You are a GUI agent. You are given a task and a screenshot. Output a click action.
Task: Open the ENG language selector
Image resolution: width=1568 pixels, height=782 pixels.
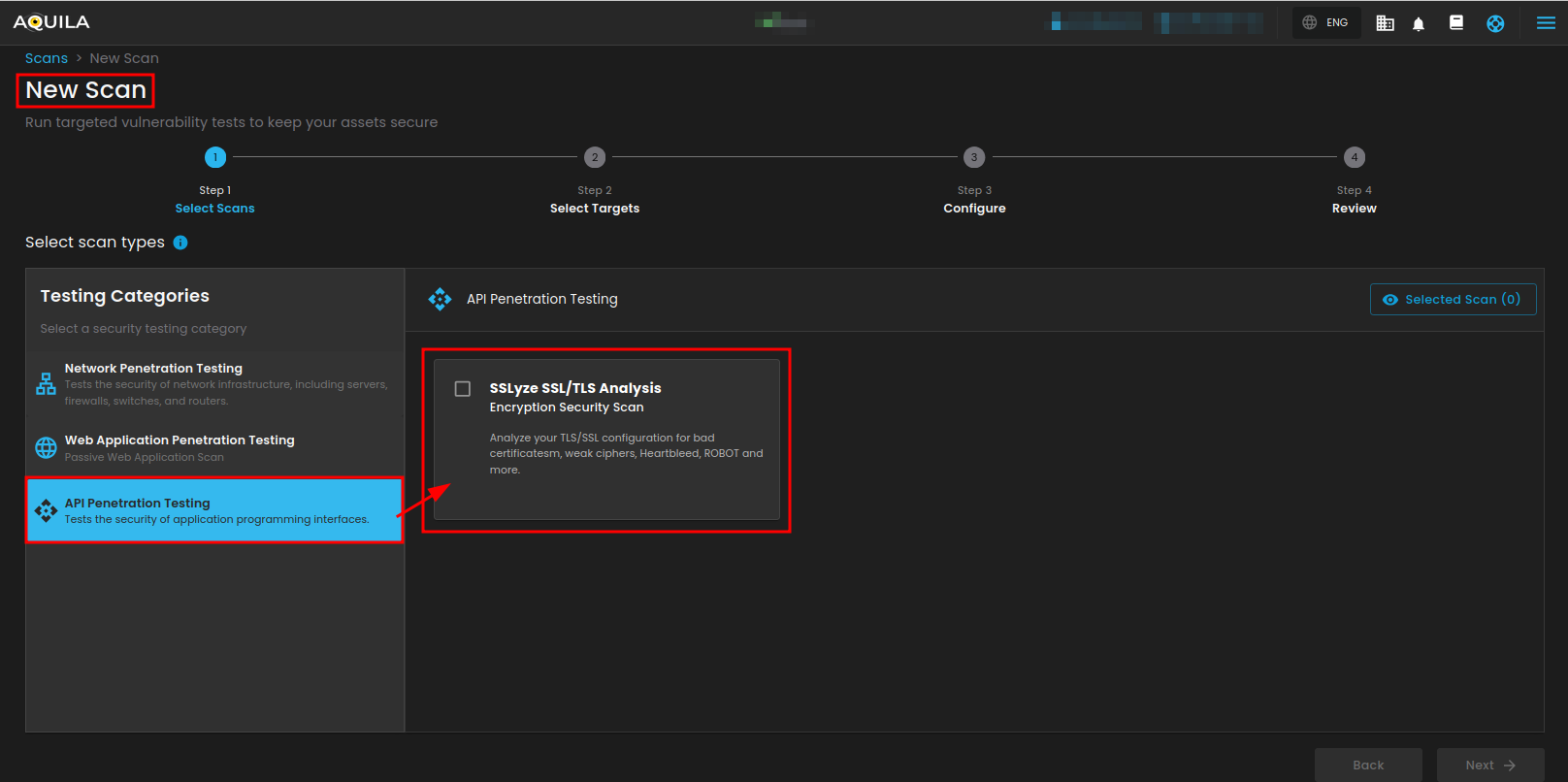1325,22
